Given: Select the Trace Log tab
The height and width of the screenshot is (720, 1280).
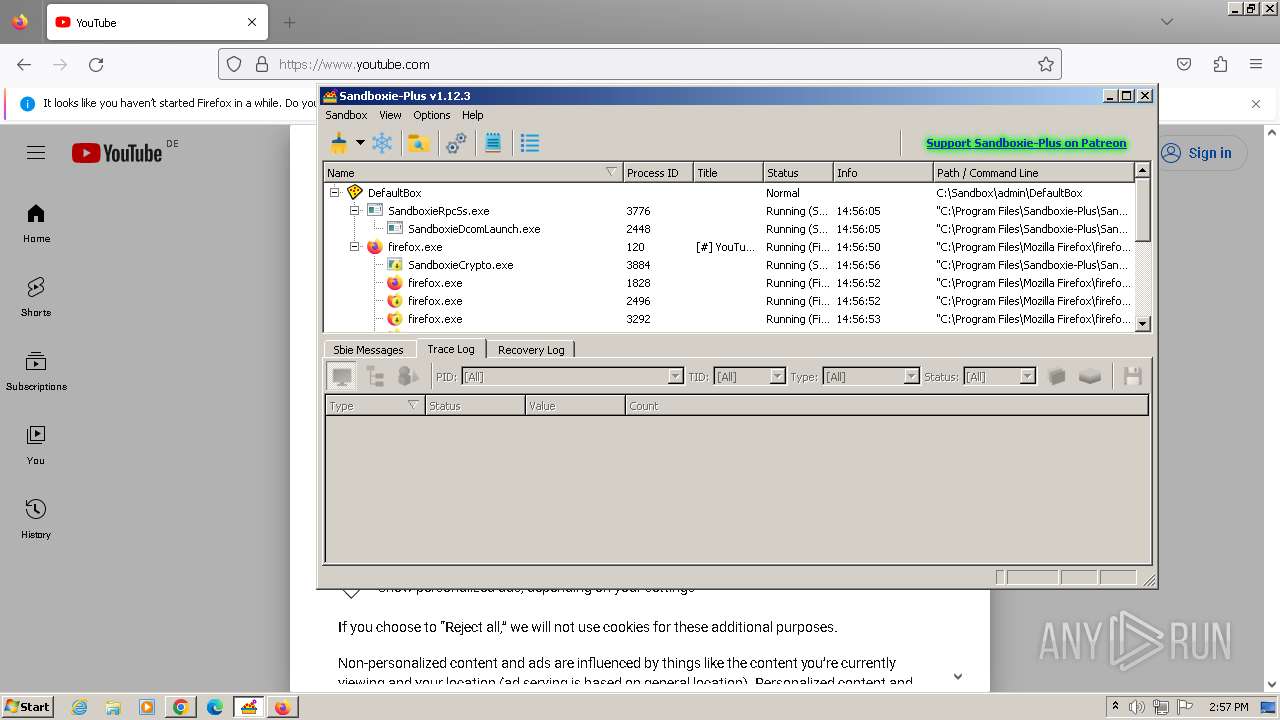Looking at the screenshot, I should tap(451, 349).
